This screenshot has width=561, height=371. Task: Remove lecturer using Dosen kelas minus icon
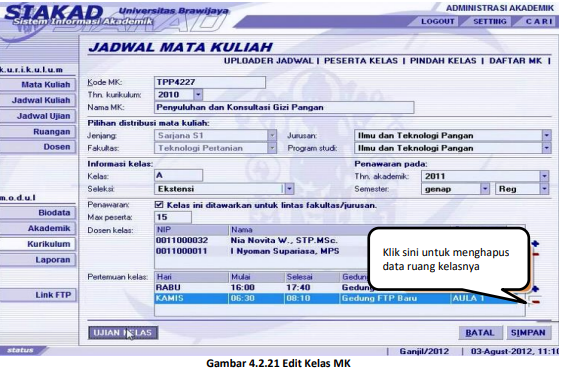(536, 254)
